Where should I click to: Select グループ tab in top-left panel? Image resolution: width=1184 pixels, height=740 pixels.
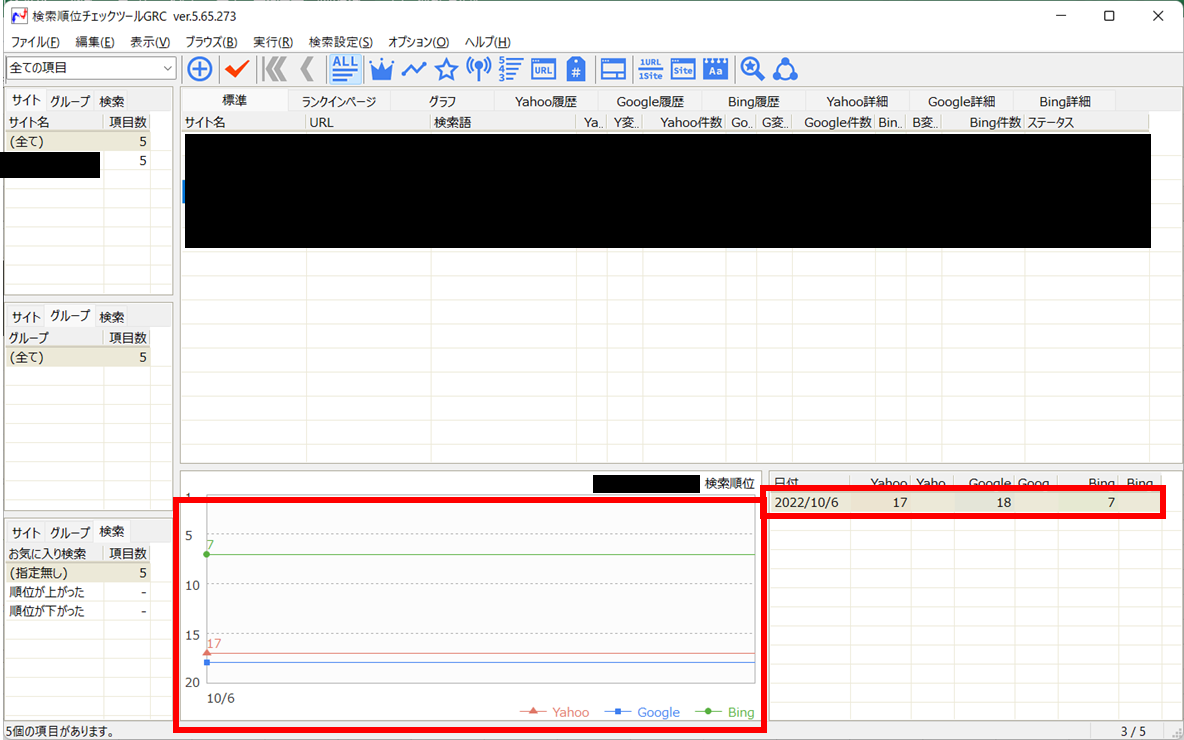click(x=70, y=101)
